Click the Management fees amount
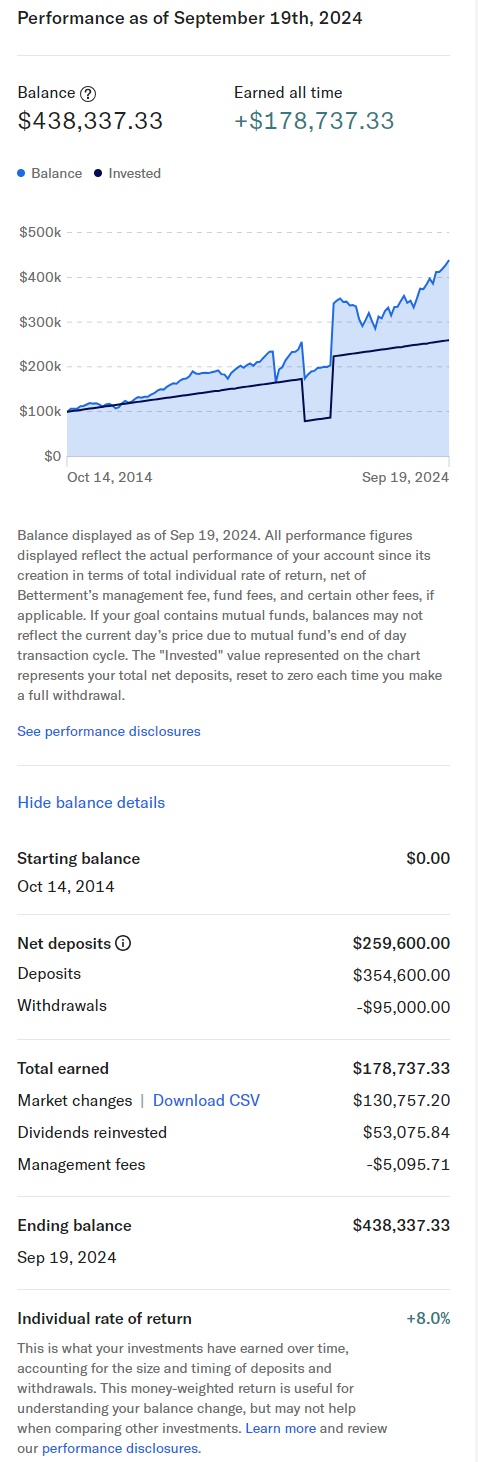The width and height of the screenshot is (478, 1462). point(406,1164)
